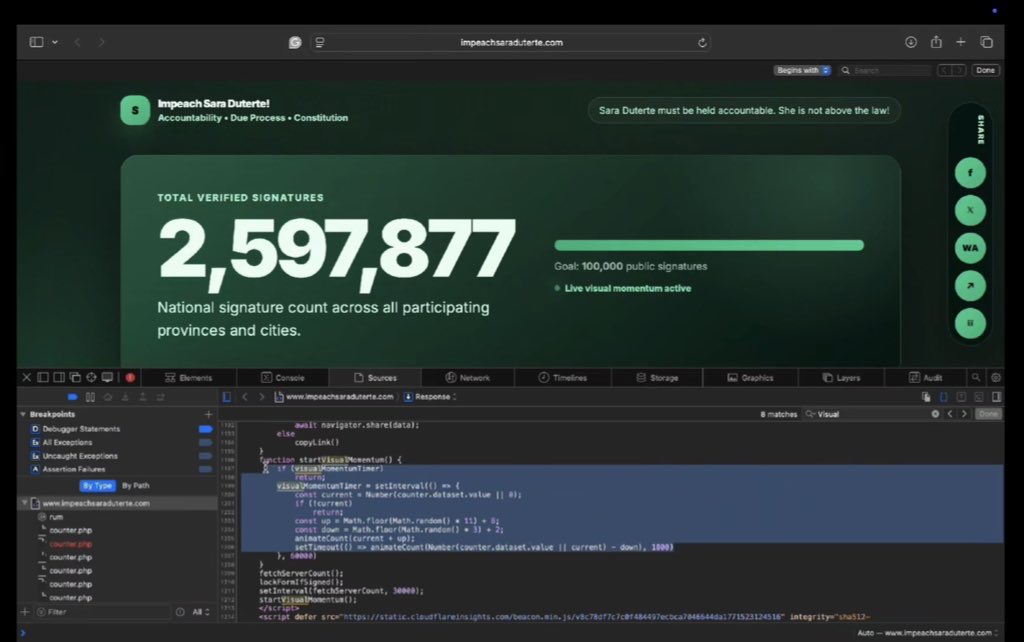
Task: Close the page find bar with Done
Action: click(x=985, y=70)
